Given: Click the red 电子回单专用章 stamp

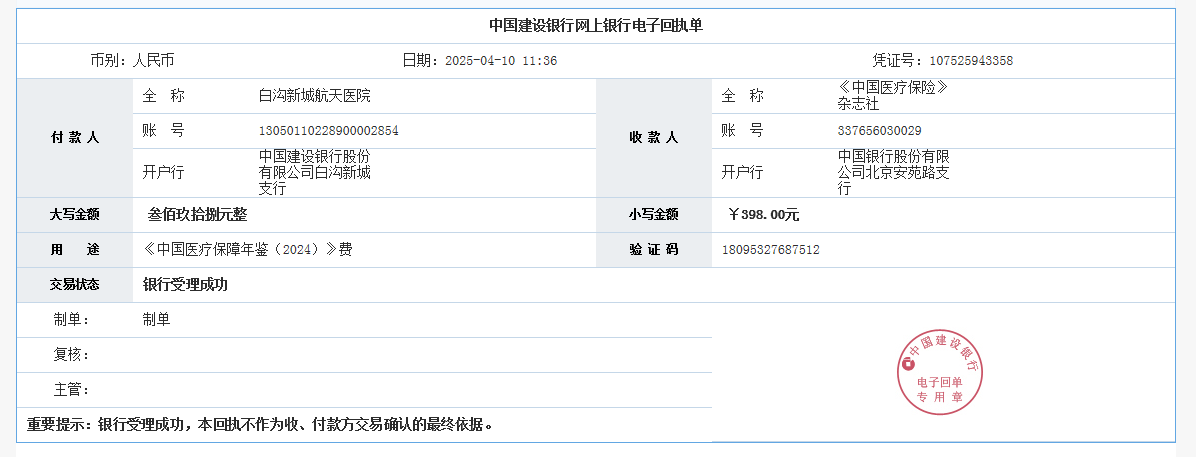Looking at the screenshot, I should 940,374.
